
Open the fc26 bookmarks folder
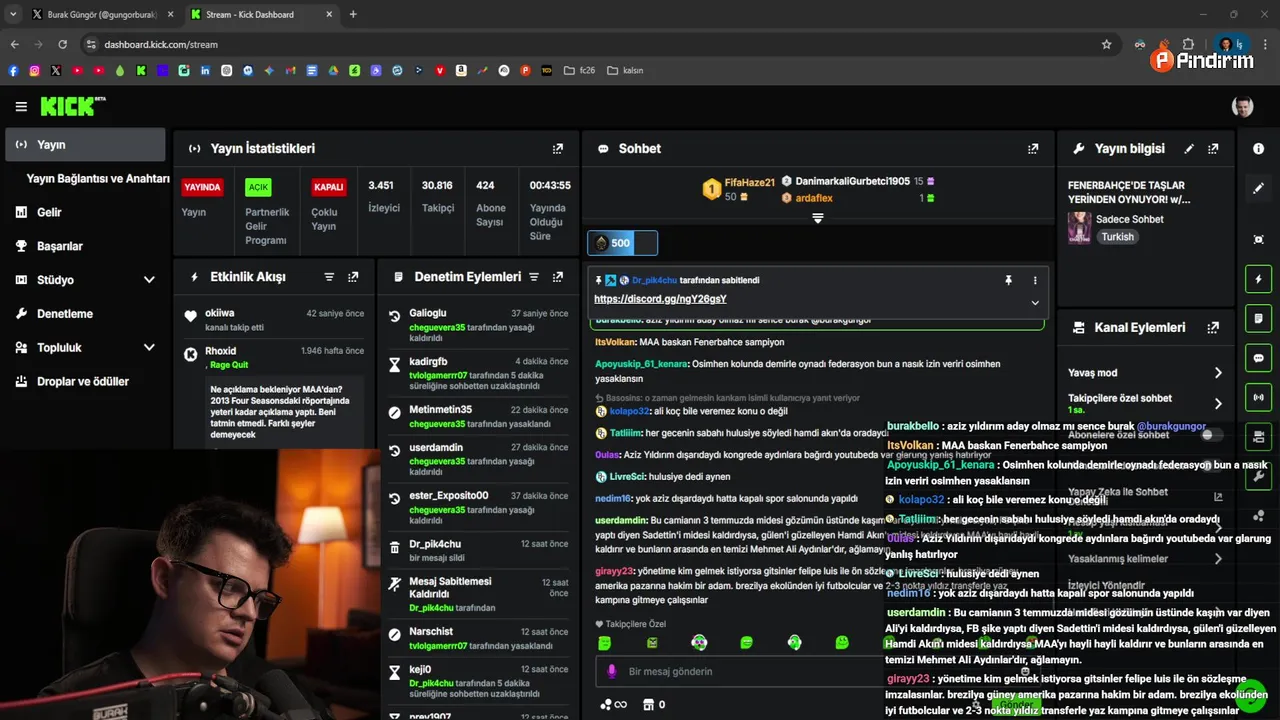pos(580,71)
